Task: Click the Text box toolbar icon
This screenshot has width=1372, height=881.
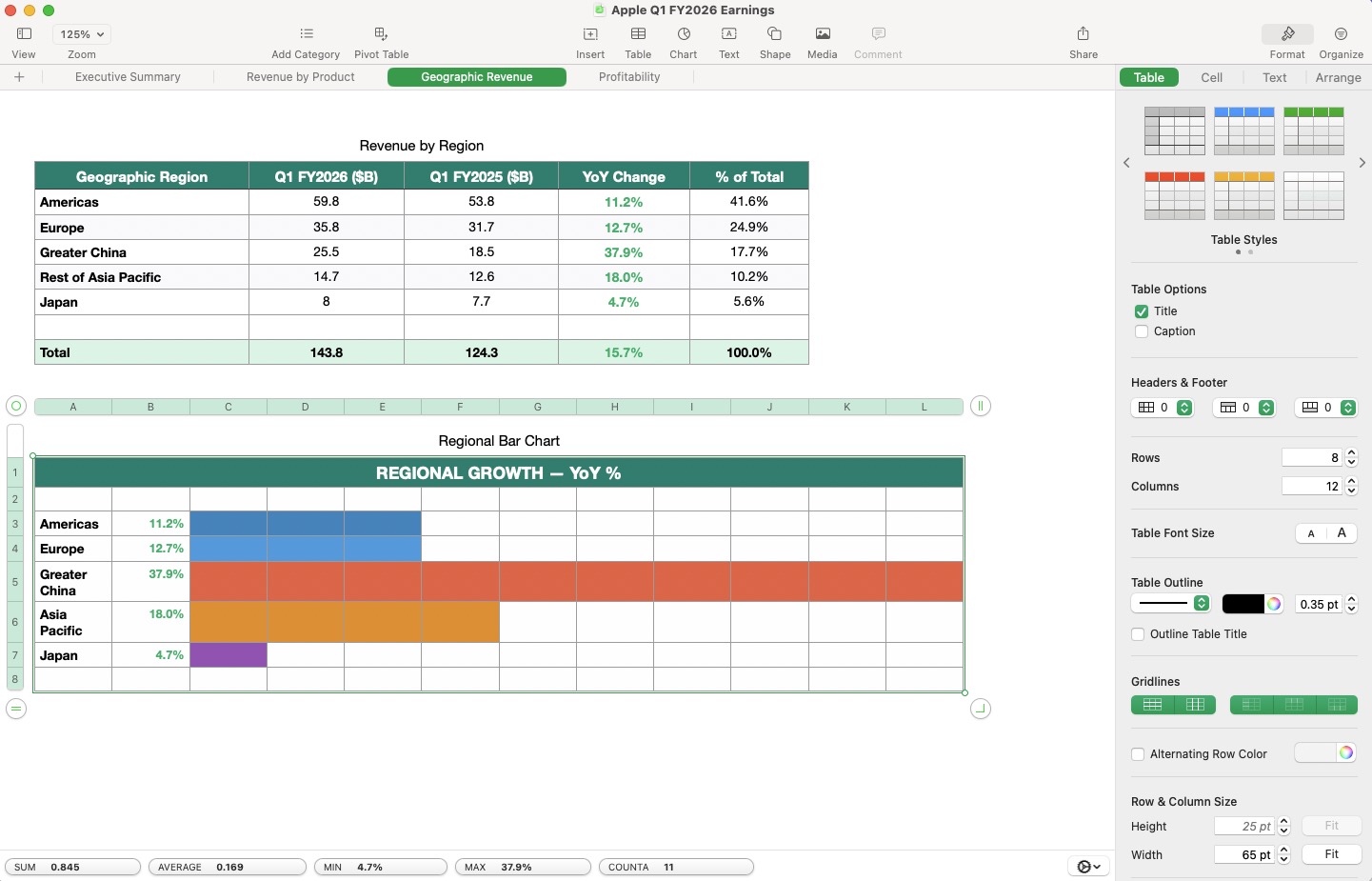Action: (729, 34)
